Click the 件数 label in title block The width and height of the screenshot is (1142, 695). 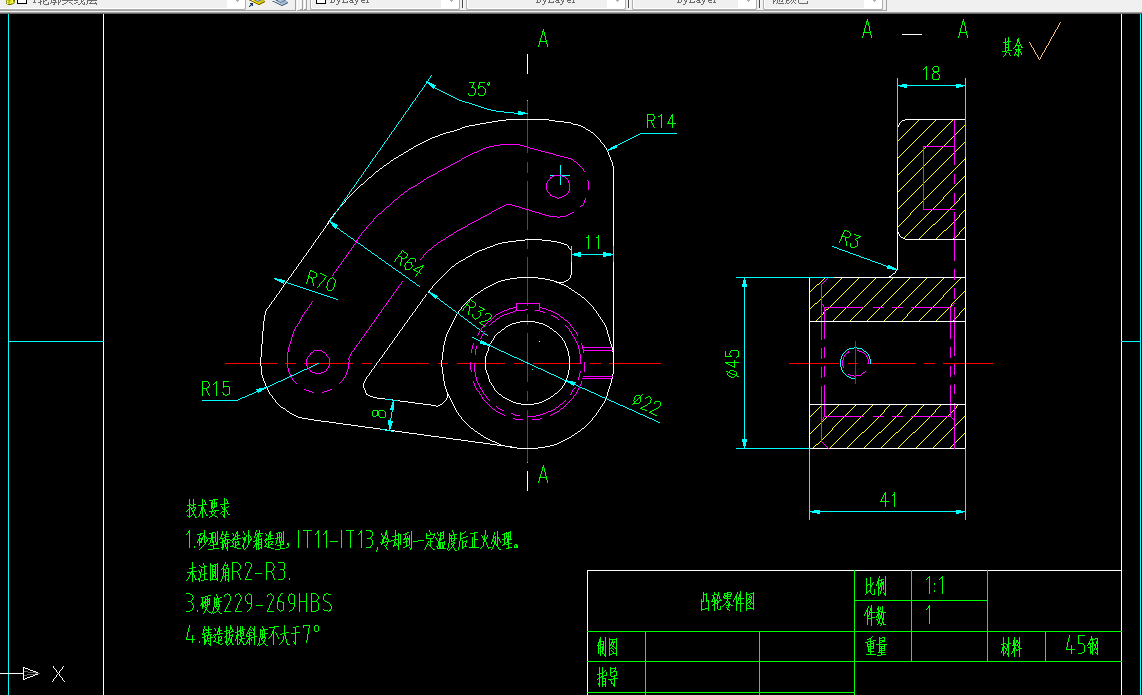[x=875, y=616]
